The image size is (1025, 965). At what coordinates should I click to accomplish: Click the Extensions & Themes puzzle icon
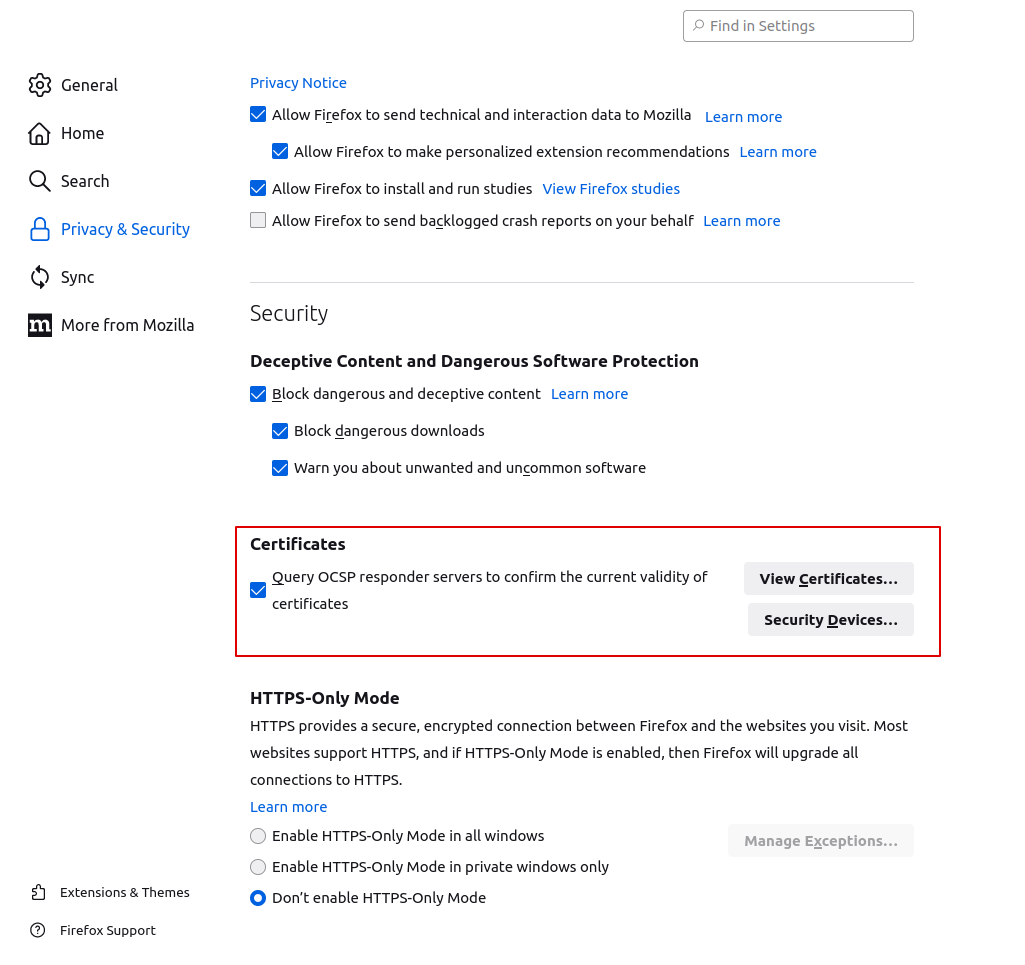point(38,892)
